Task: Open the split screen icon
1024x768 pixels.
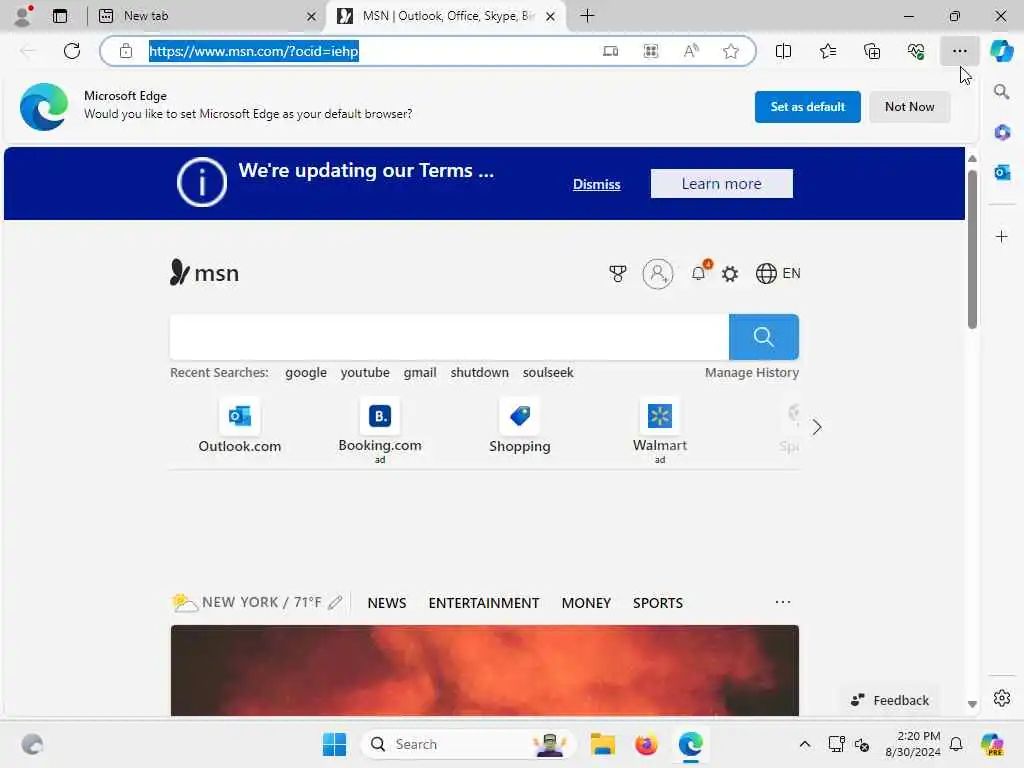Action: tap(783, 51)
